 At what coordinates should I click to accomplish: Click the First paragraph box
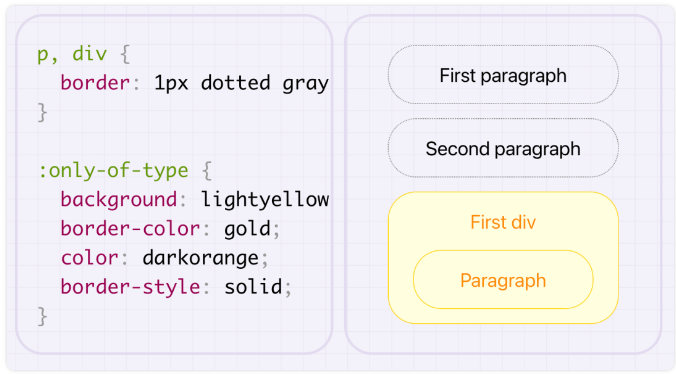coord(503,75)
